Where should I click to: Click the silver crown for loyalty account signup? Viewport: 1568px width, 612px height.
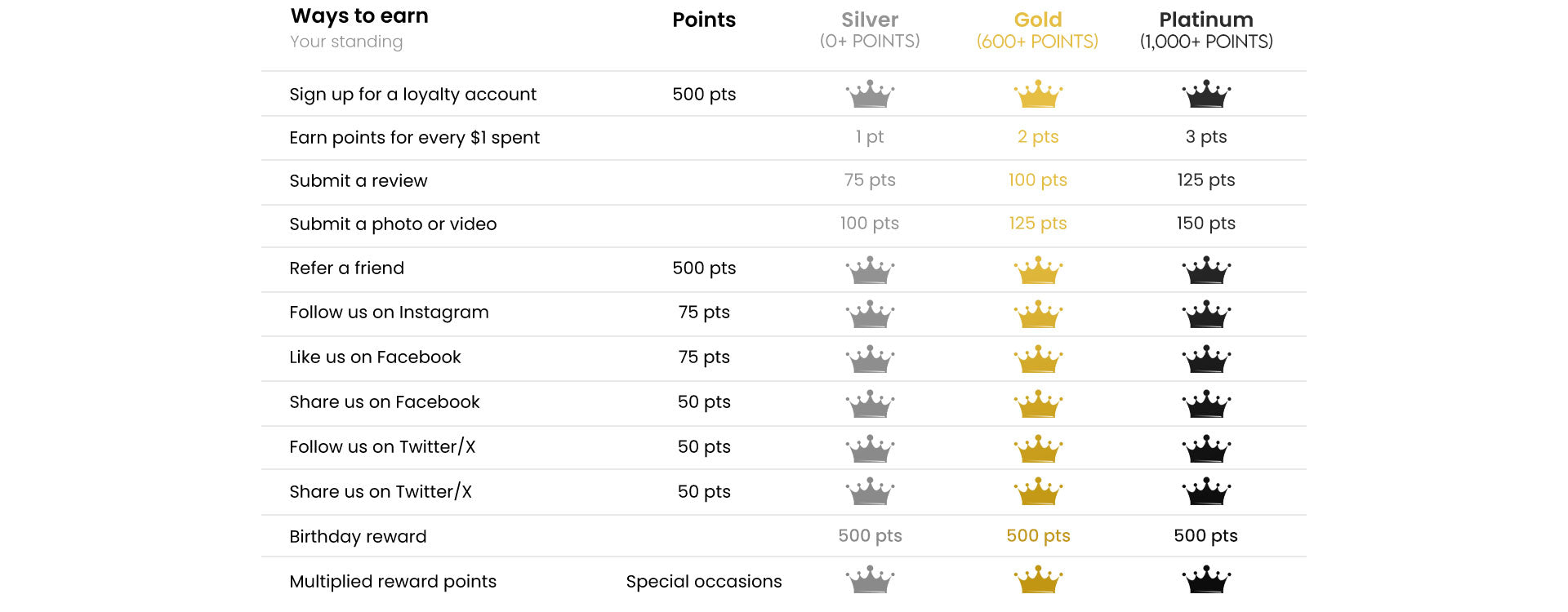(870, 94)
